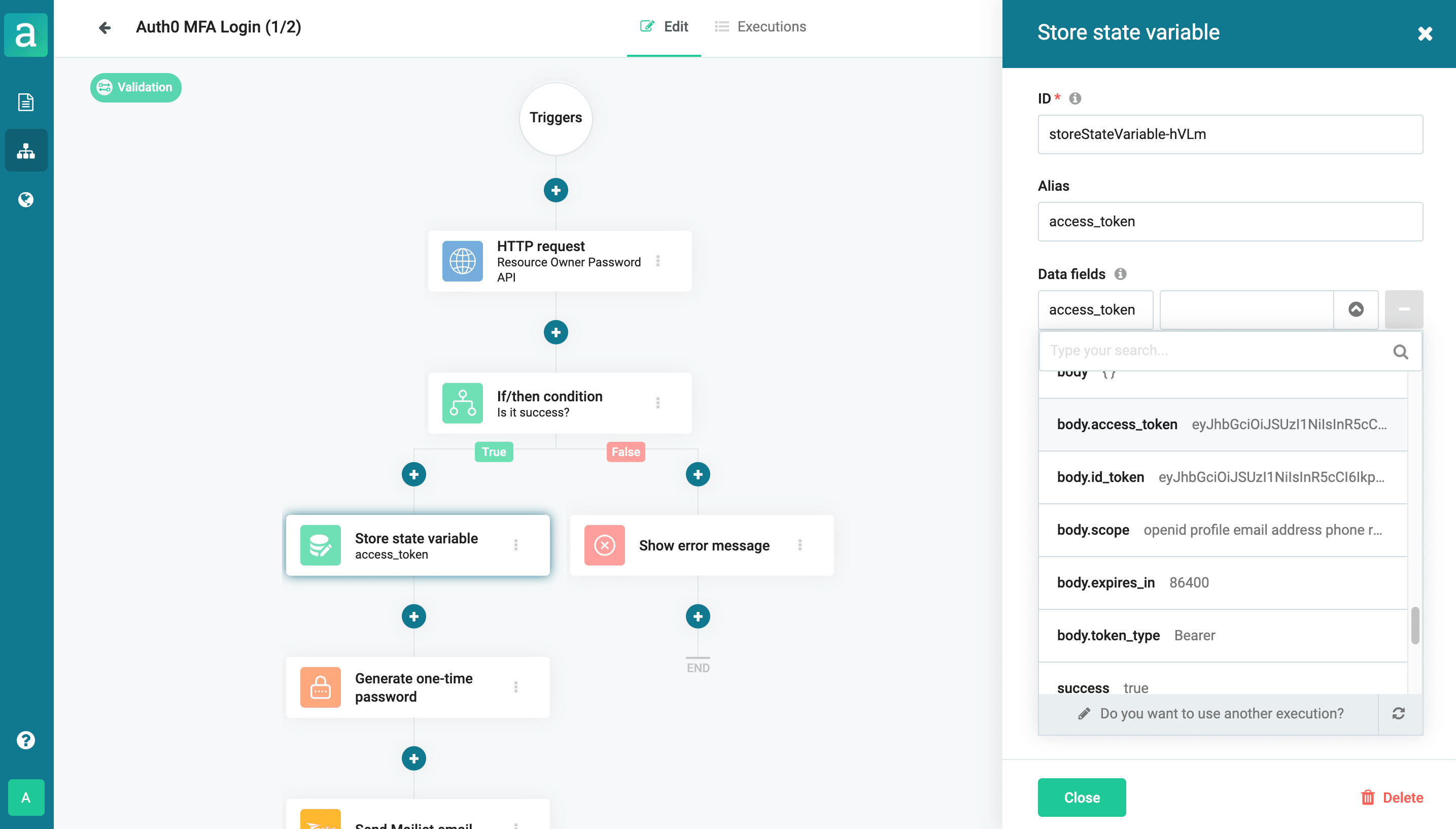Click the empty data field value input
Image resolution: width=1456 pixels, height=829 pixels.
[x=1246, y=310]
